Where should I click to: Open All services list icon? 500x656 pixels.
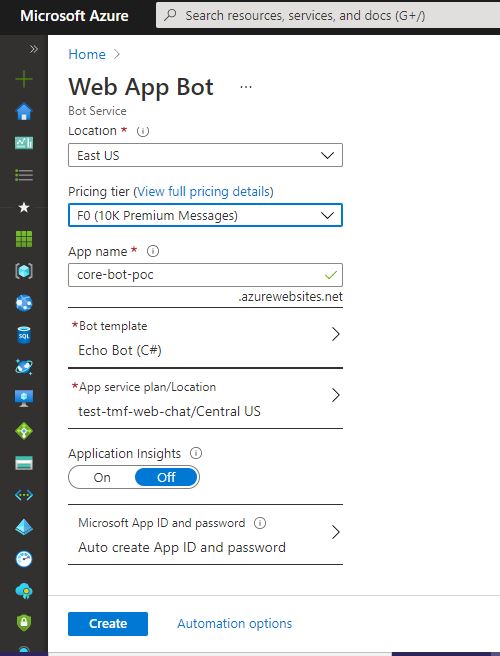pos(24,175)
